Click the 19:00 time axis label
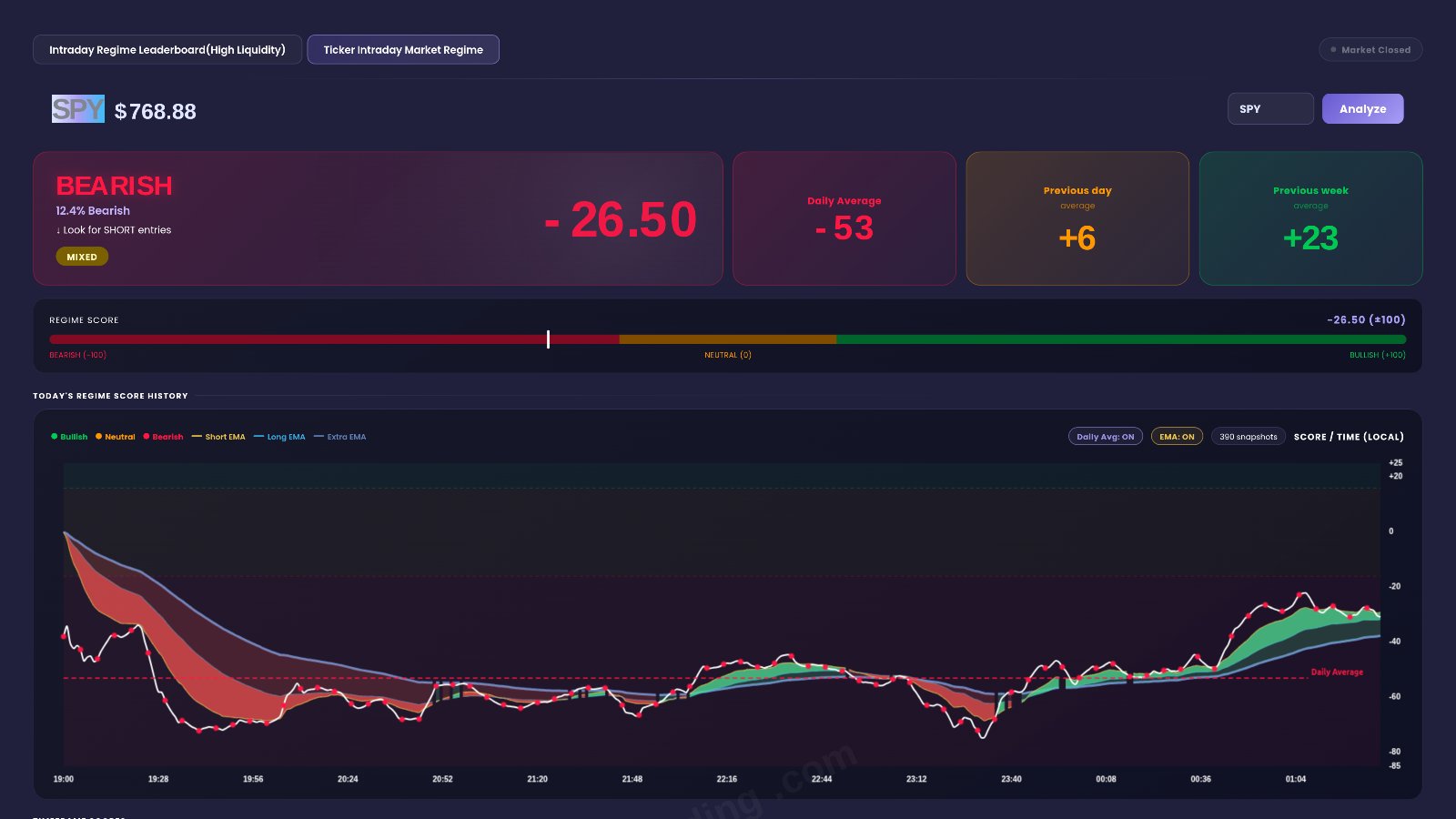The image size is (1456, 819). coord(64,779)
